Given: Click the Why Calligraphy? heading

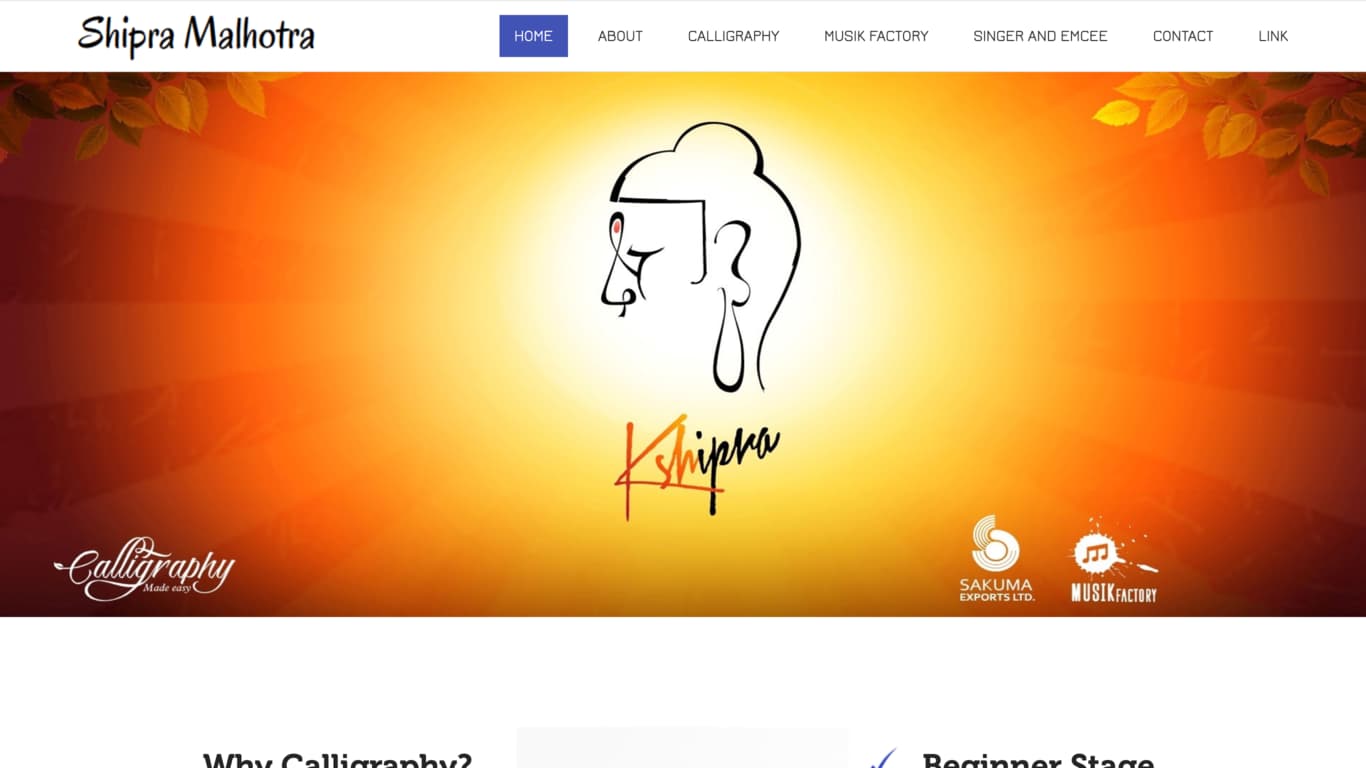Looking at the screenshot, I should [x=337, y=760].
